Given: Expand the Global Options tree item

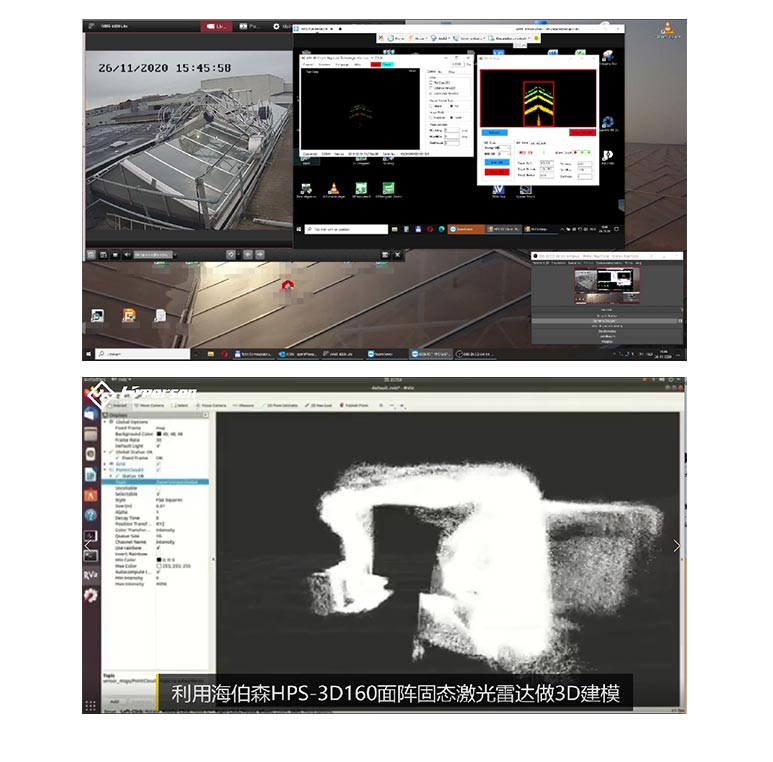Looking at the screenshot, I should [107, 422].
